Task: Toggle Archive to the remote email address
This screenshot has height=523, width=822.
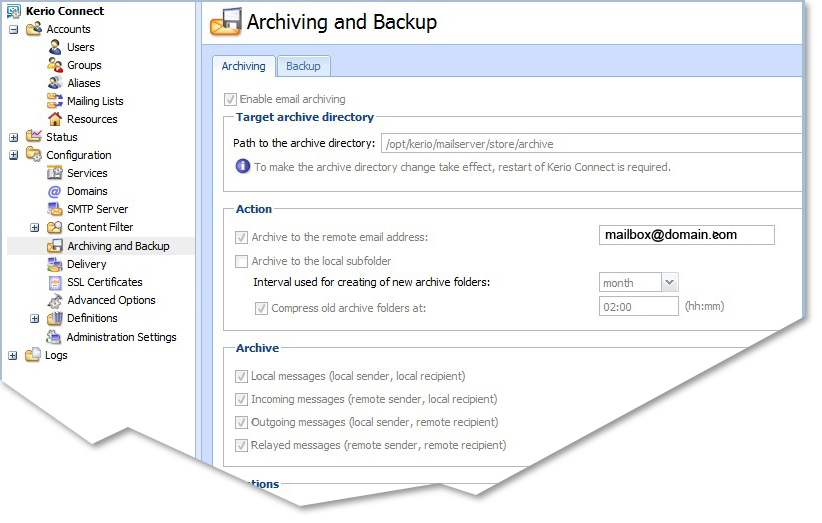Action: (241, 237)
